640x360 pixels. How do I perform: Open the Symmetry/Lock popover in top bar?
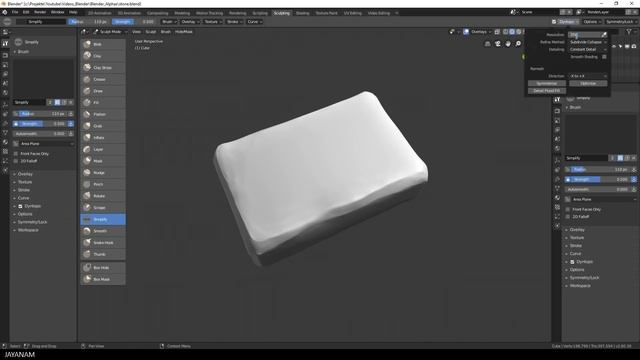pos(621,22)
